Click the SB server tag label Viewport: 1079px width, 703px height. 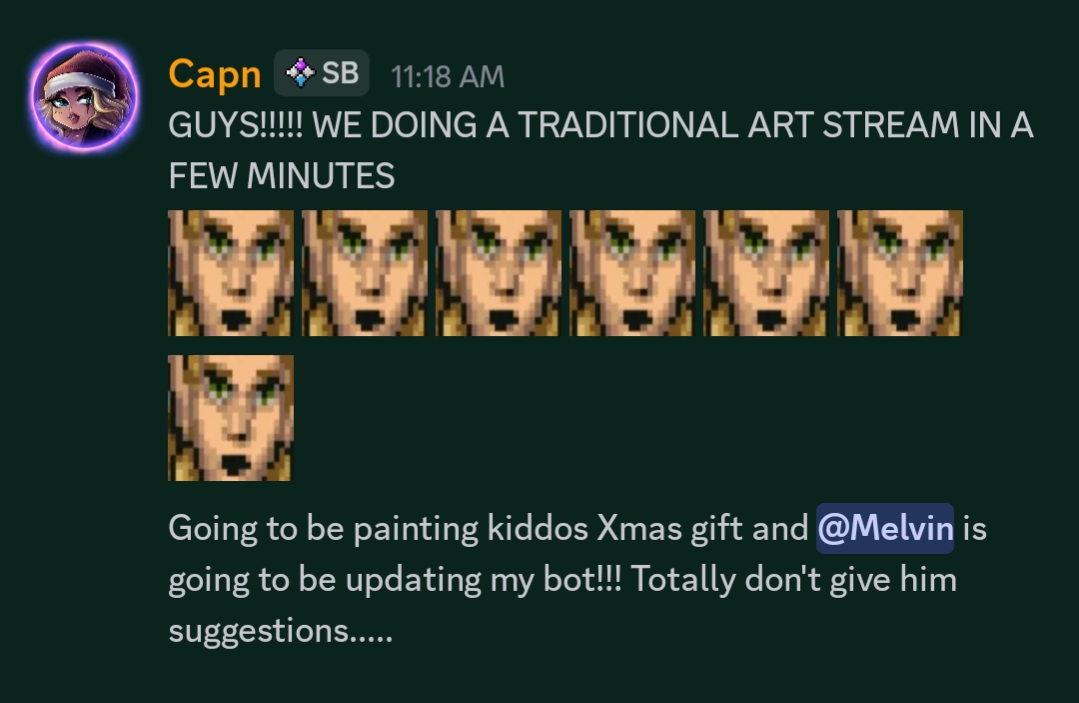(x=340, y=73)
